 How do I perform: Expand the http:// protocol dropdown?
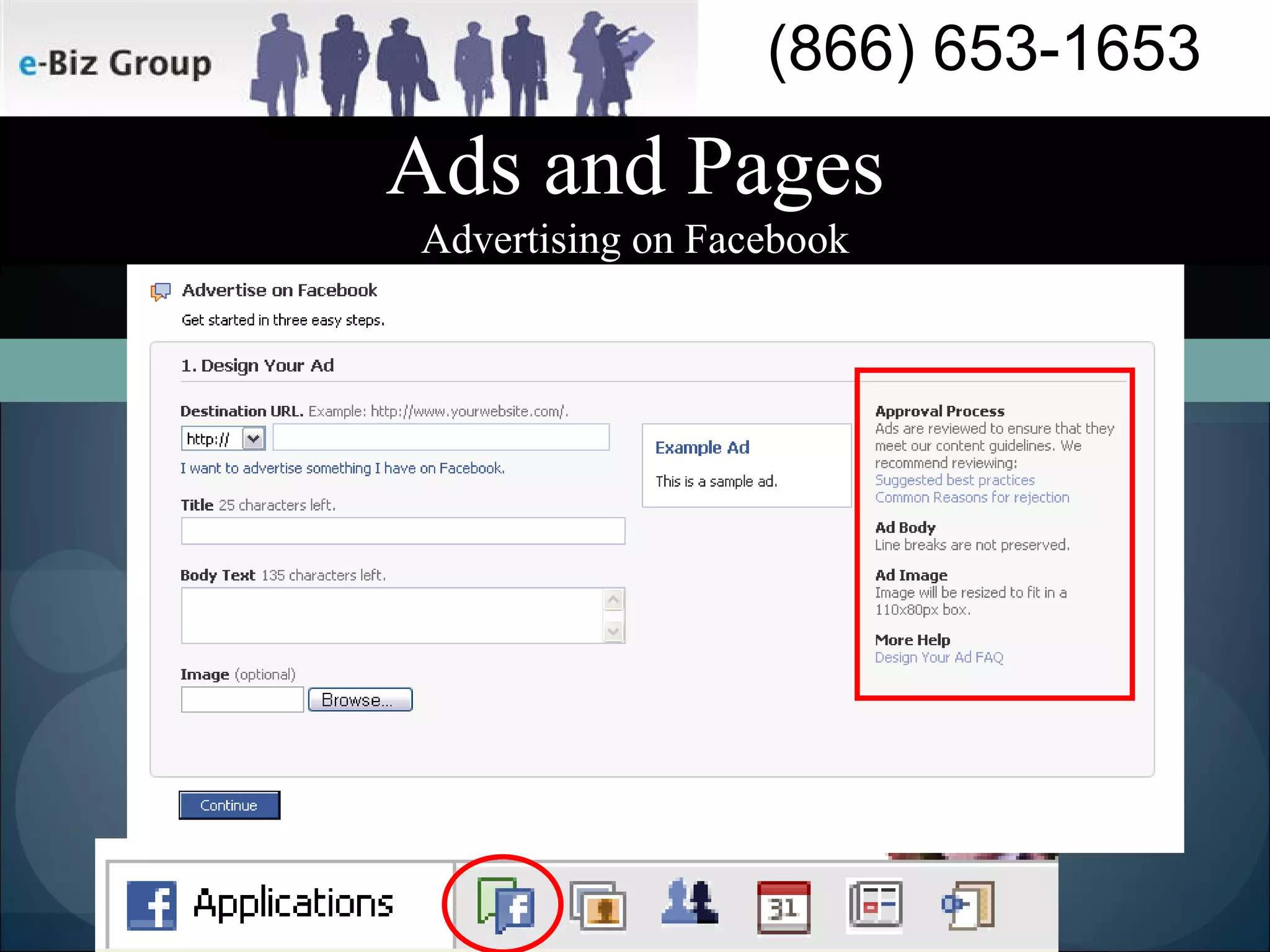pyautogui.click(x=253, y=439)
